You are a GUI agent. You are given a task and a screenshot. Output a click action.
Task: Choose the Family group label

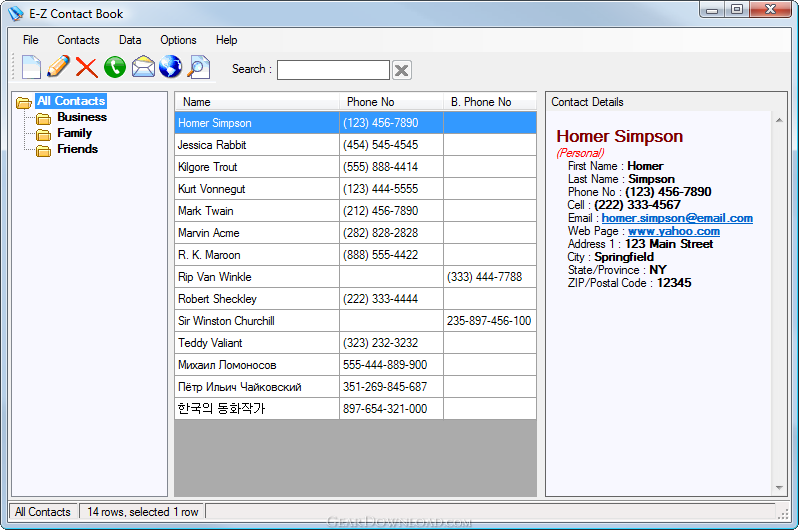74,133
